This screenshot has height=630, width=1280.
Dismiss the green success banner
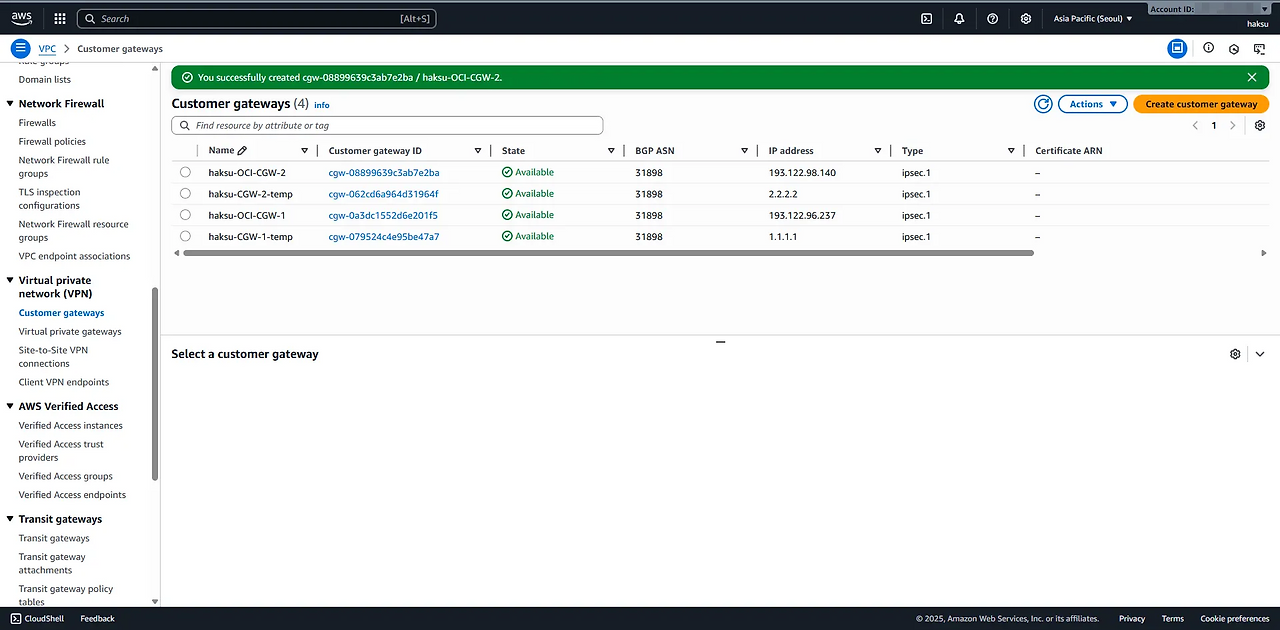point(1252,77)
